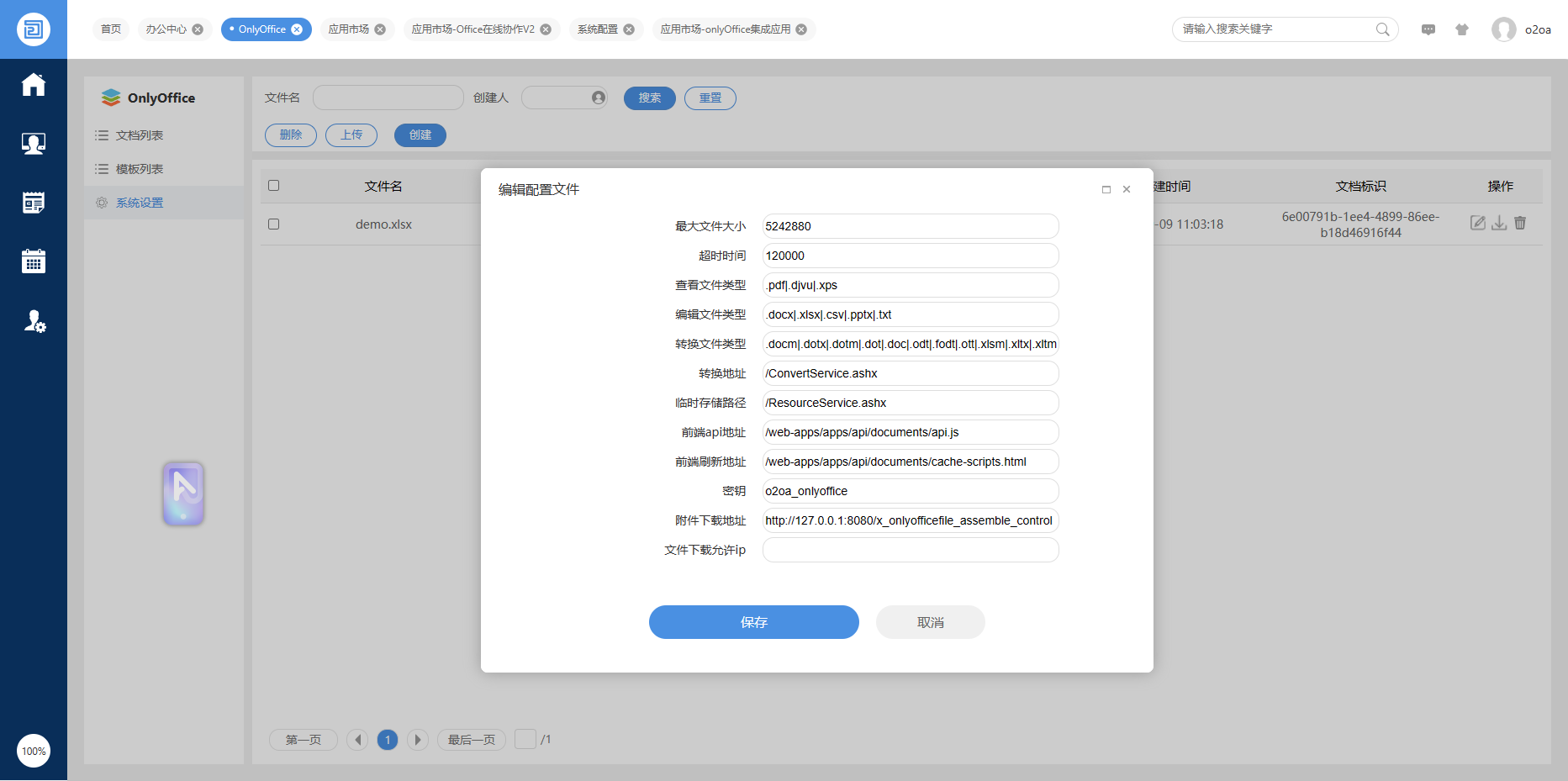This screenshot has height=781, width=1568.
Task: Click the person picker icon in 创建人 field
Action: [599, 98]
